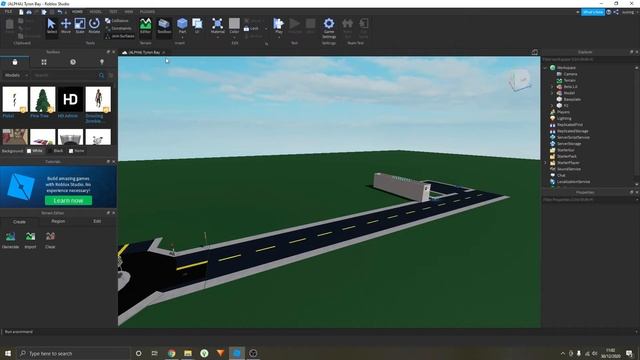Select the Pine Tree model thumbnail
The image size is (640, 360).
click(x=42, y=99)
